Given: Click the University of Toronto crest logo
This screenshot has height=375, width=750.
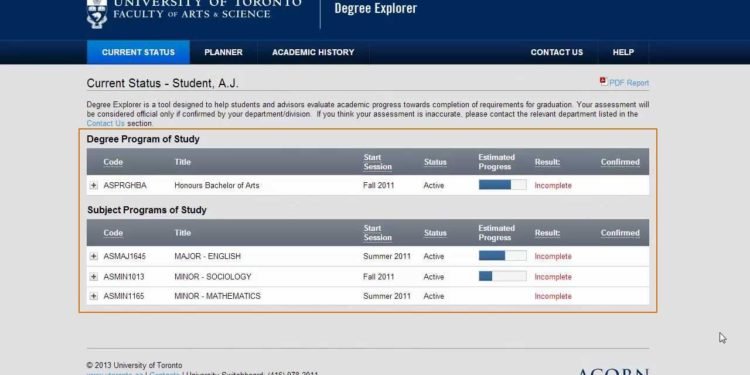Looking at the screenshot, I should coord(97,14).
